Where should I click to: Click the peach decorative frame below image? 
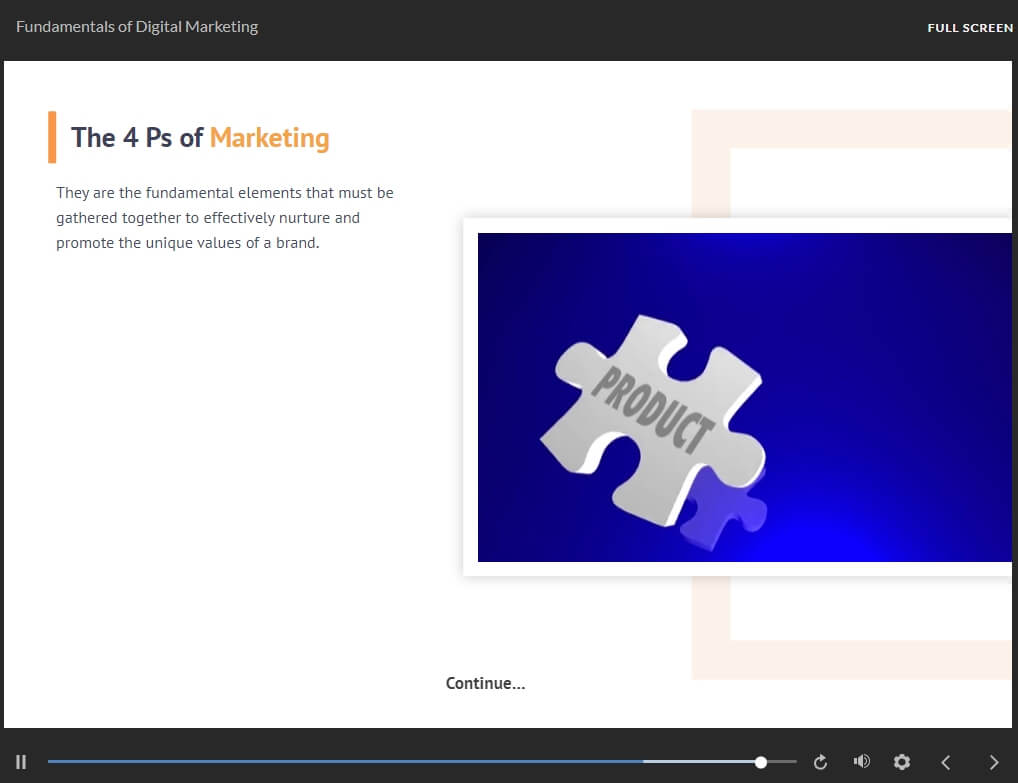(x=850, y=660)
